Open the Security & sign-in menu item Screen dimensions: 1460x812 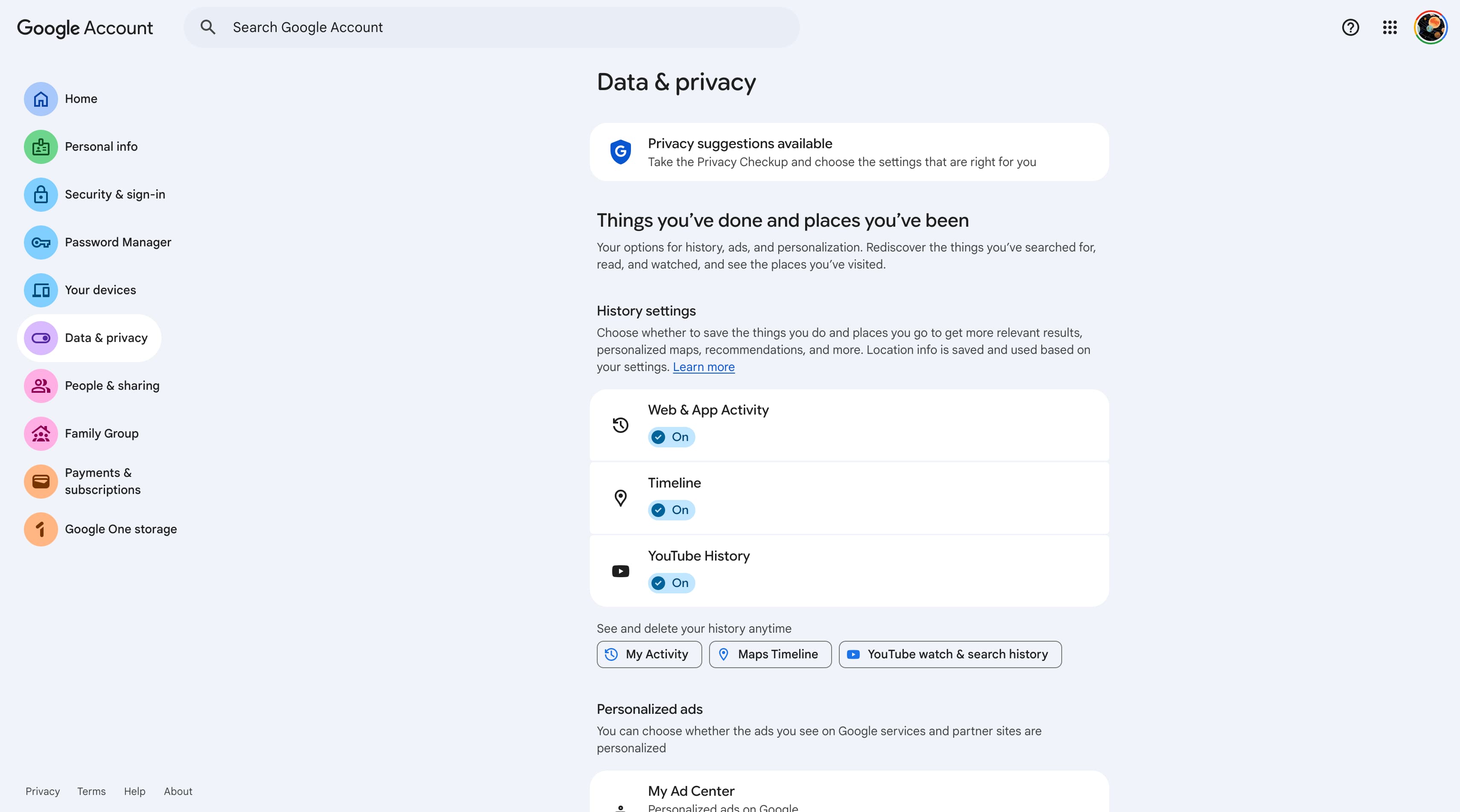pos(115,194)
